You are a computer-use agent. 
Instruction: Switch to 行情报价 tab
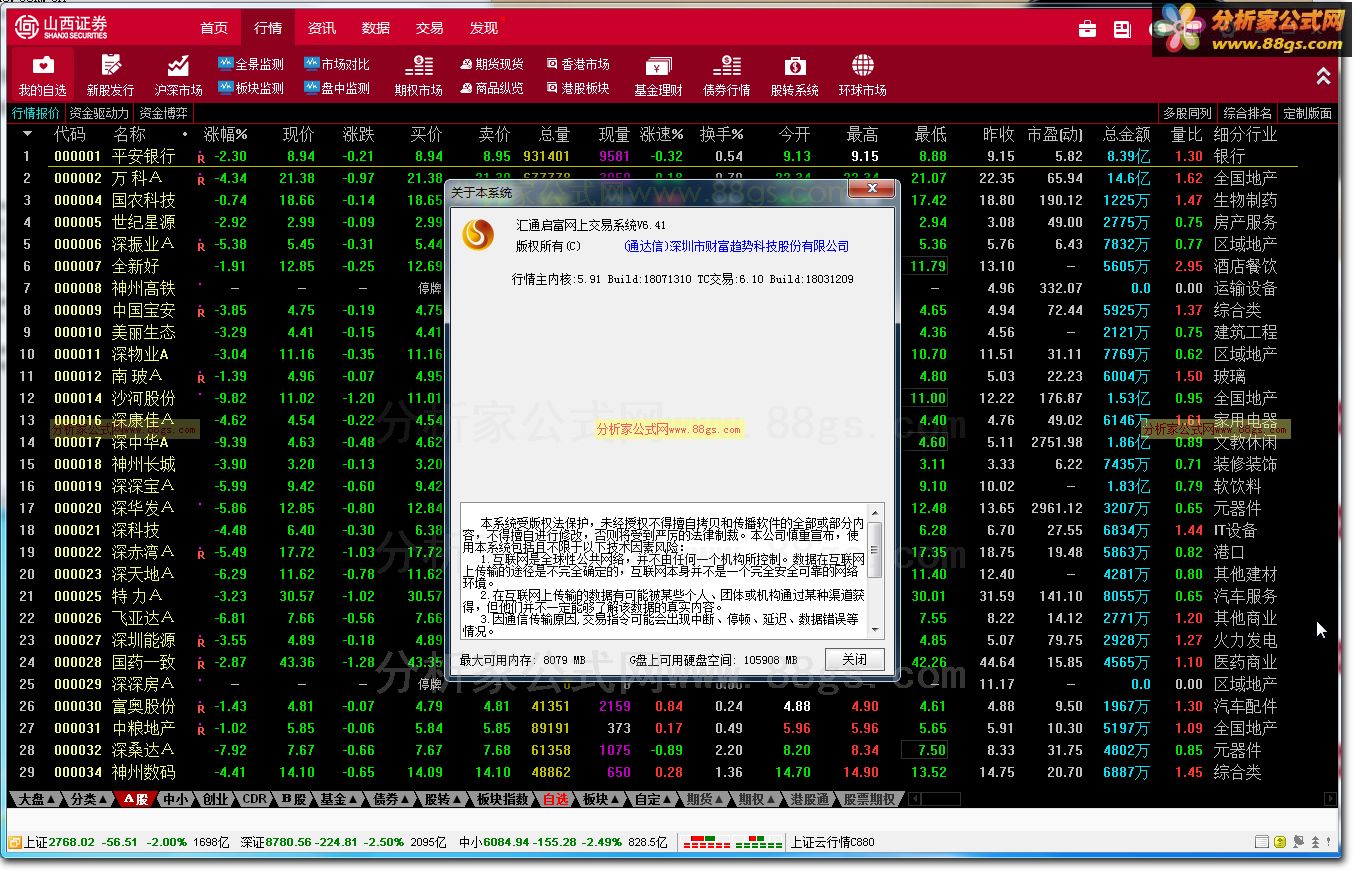point(36,113)
